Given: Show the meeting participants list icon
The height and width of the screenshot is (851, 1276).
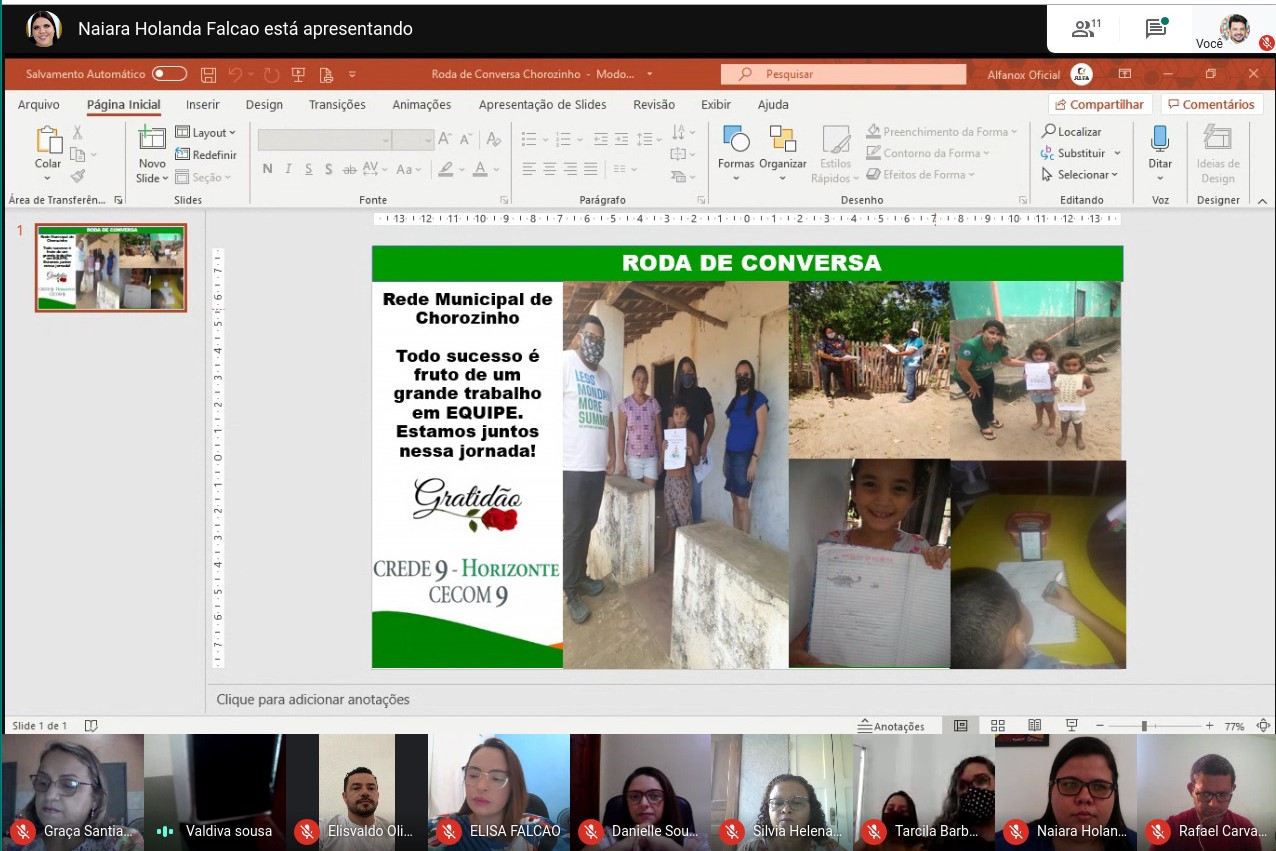Looking at the screenshot, I should pyautogui.click(x=1085, y=28).
